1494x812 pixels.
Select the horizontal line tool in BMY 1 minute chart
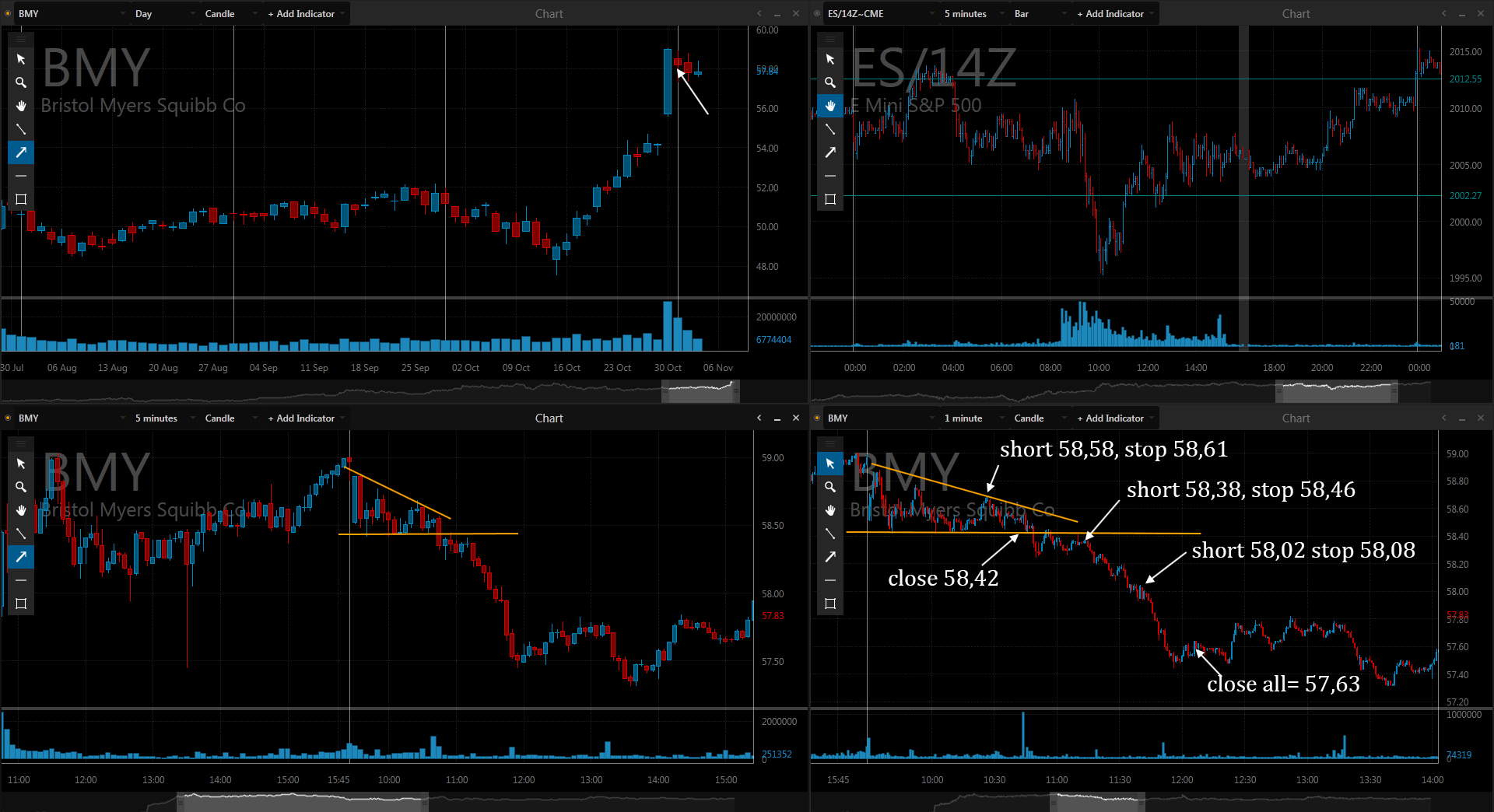(830, 580)
